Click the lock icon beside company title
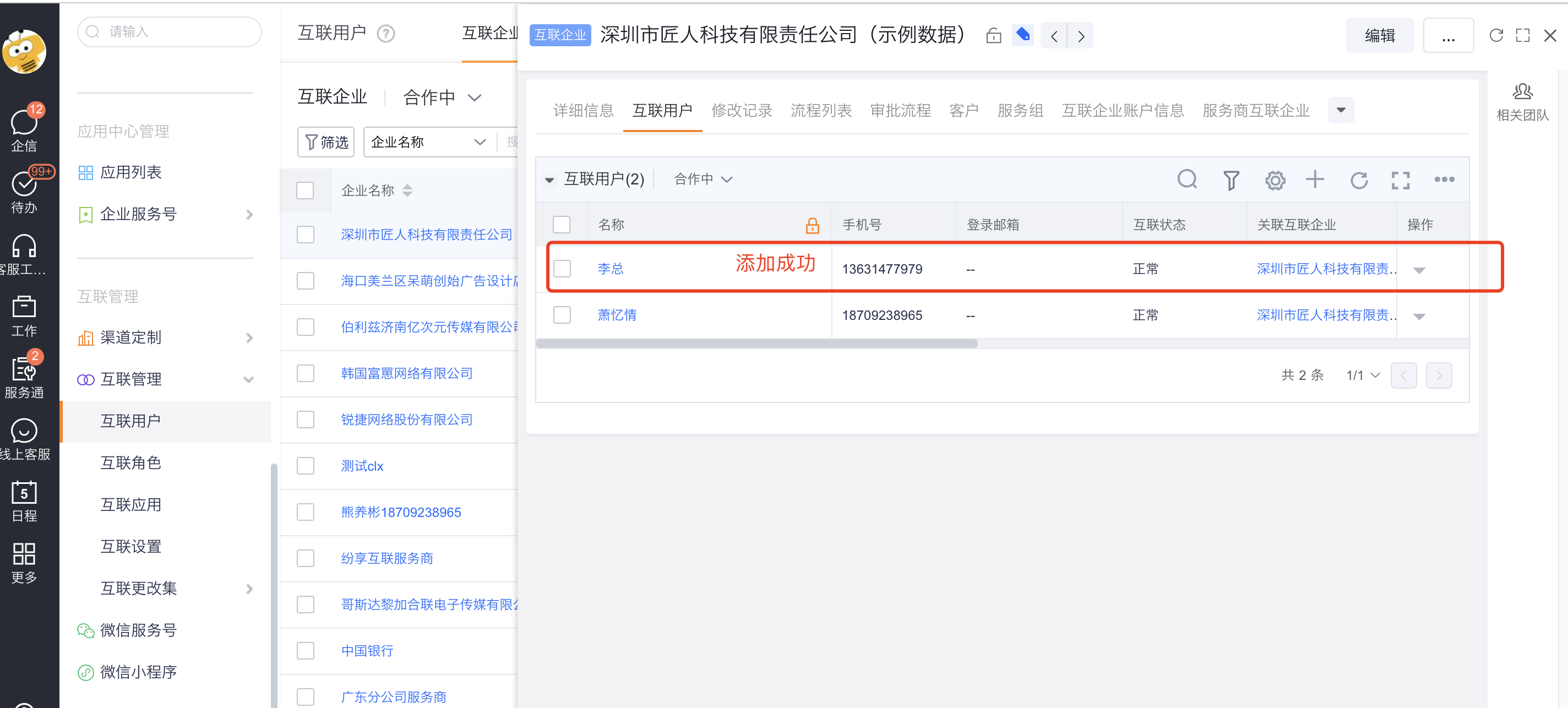Viewport: 1568px width, 708px height. [993, 35]
